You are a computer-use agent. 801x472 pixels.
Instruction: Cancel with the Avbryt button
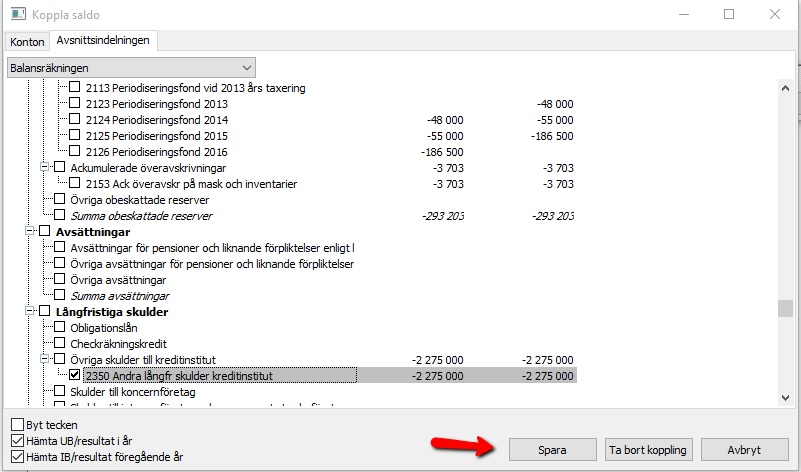(x=744, y=450)
